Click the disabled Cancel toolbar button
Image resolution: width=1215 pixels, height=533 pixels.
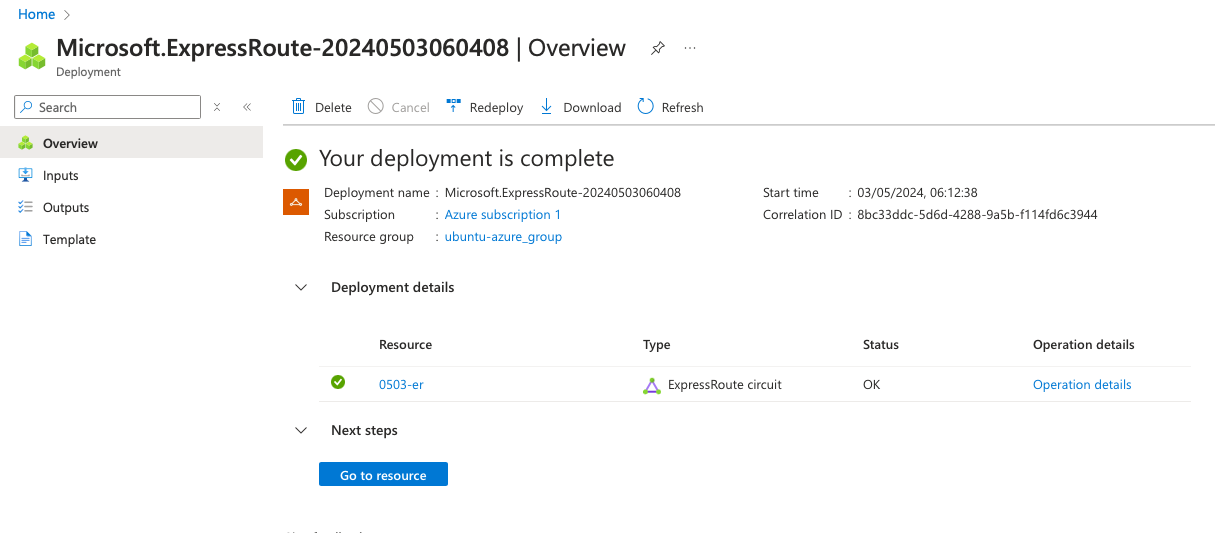(x=399, y=107)
